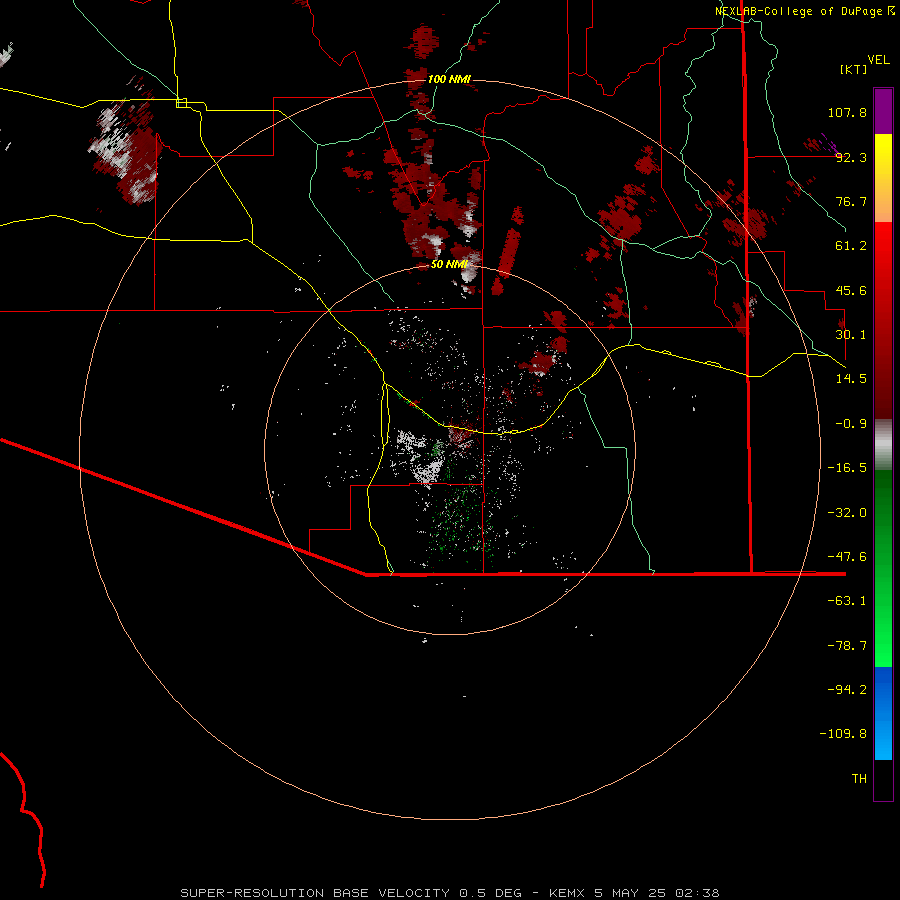Image resolution: width=900 pixels, height=900 pixels.
Task: Select the 14.5 velocity scale value
Action: pos(851,379)
